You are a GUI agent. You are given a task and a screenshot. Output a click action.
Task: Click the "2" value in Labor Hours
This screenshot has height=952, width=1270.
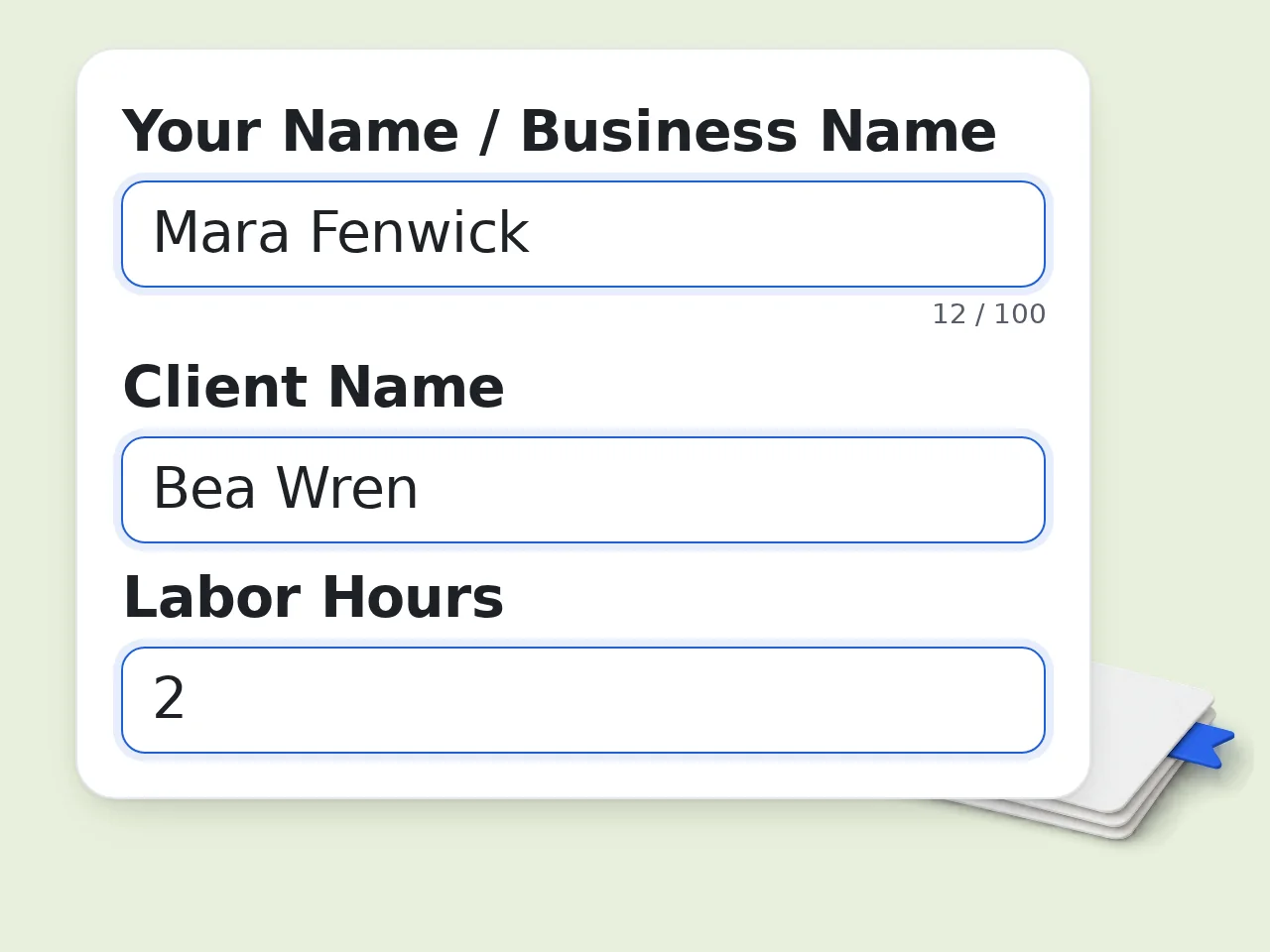pos(169,699)
